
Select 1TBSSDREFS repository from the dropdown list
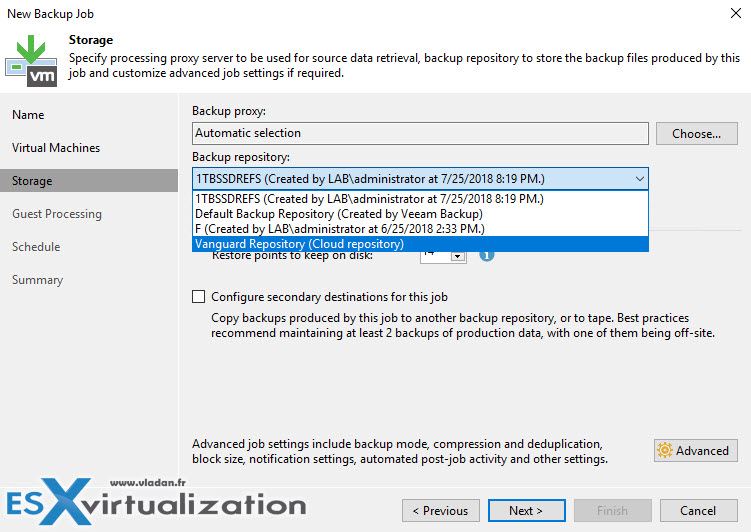point(420,199)
